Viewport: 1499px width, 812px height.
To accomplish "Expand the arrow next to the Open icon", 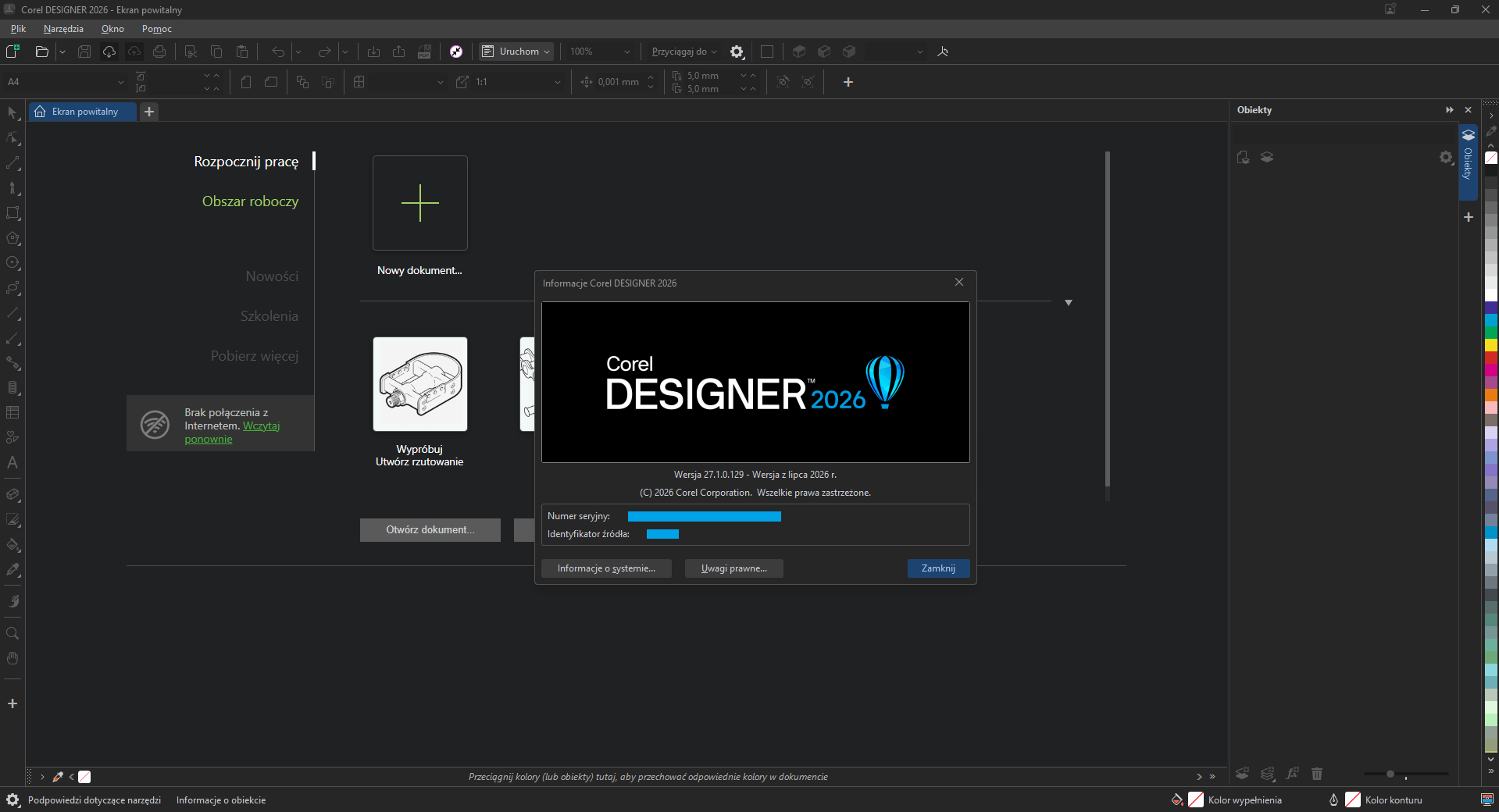I will coord(62,52).
